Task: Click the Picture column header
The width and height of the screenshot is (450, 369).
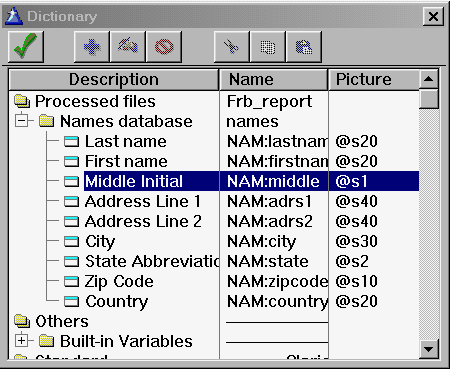Action: click(x=374, y=80)
